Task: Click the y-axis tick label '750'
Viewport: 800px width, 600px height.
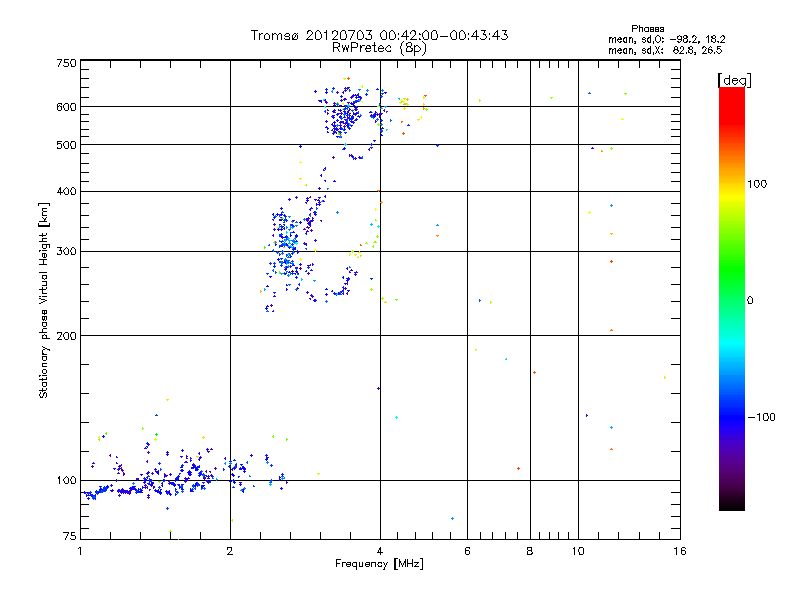Action: [66, 63]
